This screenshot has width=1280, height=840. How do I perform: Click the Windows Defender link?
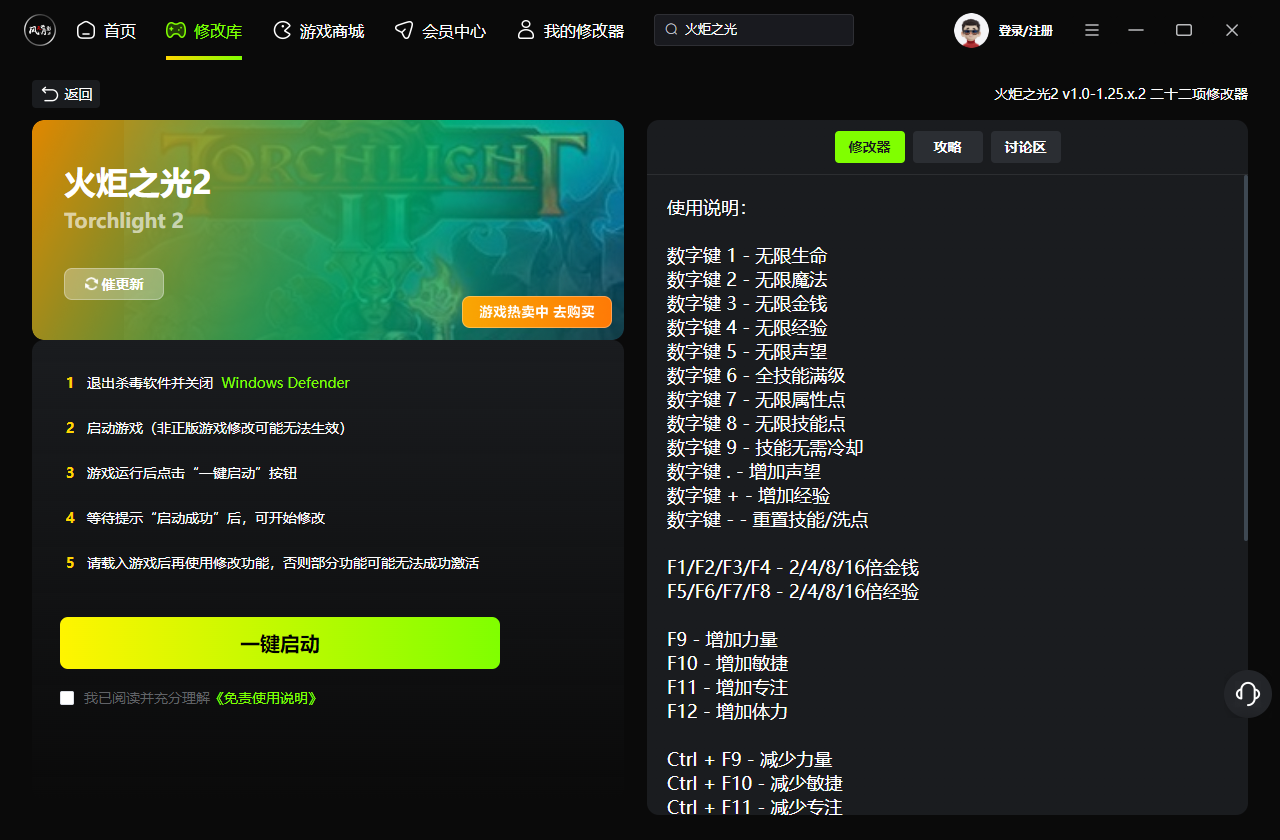[x=286, y=383]
